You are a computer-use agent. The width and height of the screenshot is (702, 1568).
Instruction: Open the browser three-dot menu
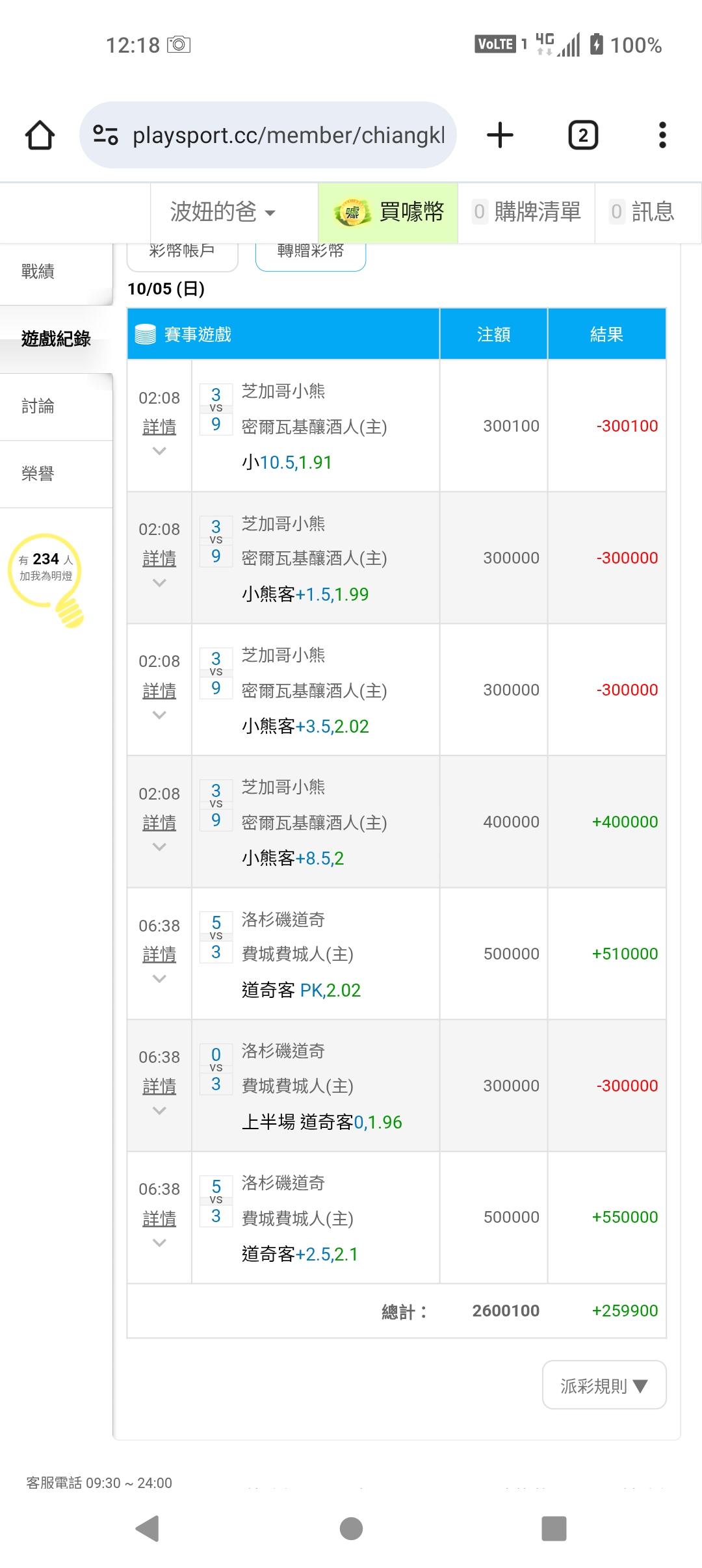pyautogui.click(x=662, y=135)
